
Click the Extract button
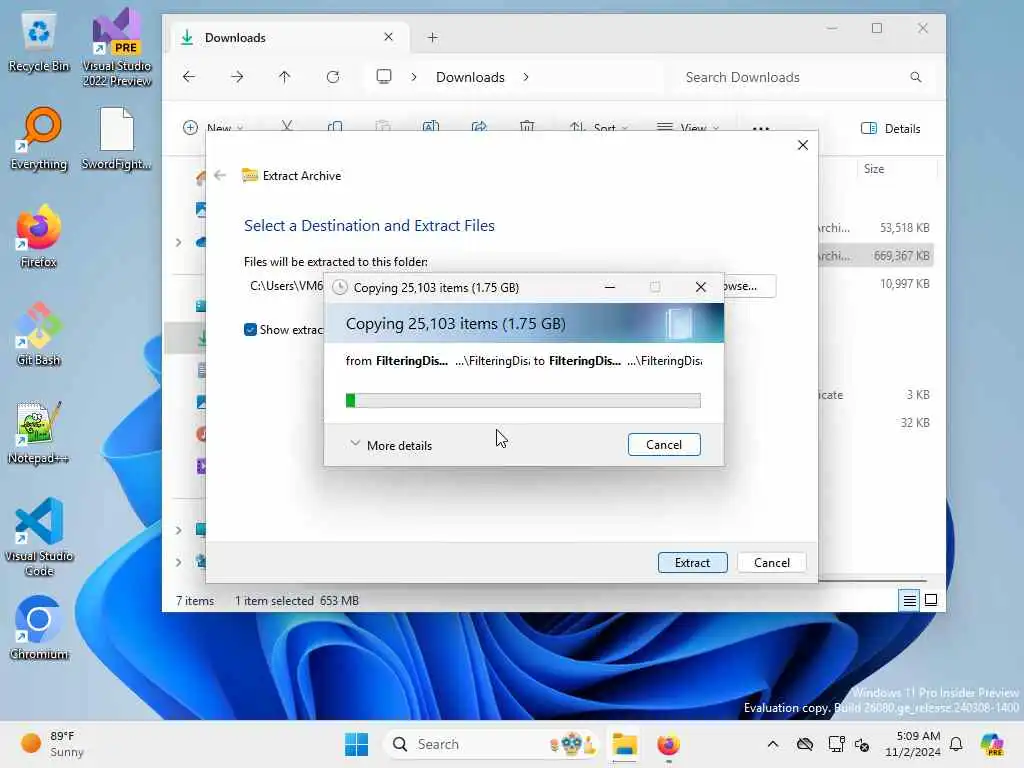click(692, 563)
